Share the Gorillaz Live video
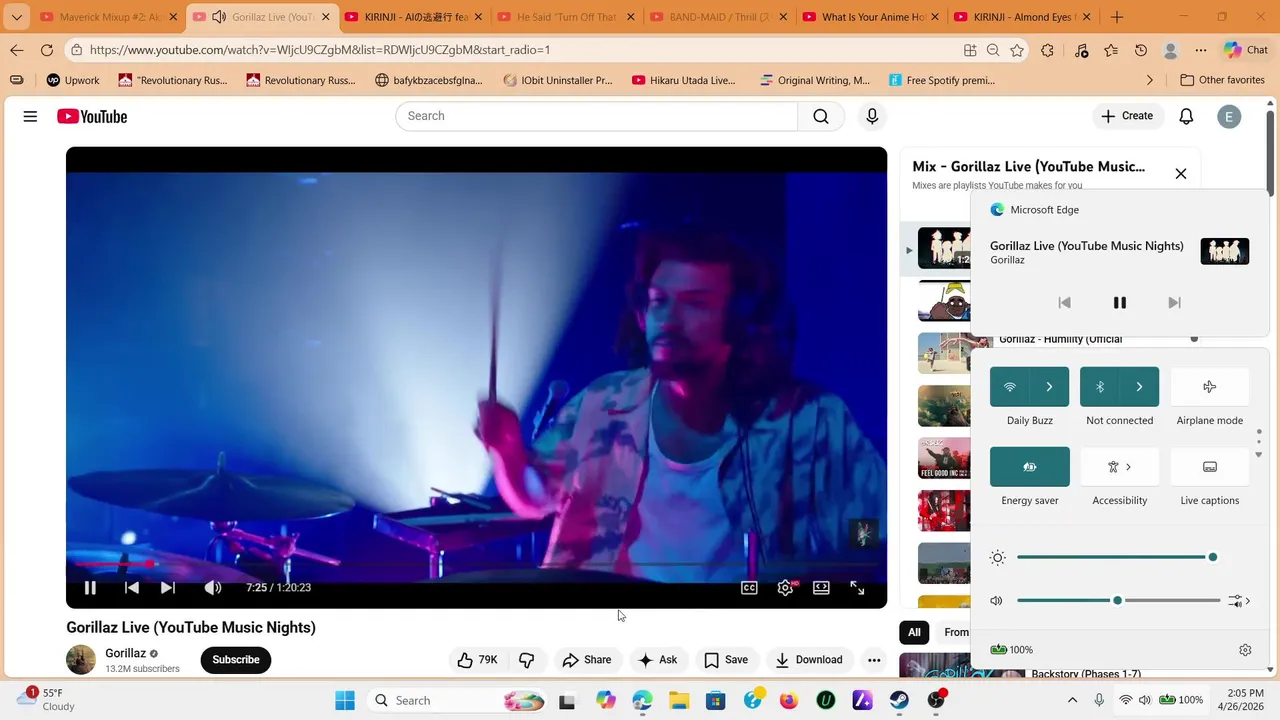The image size is (1280, 720). click(587, 660)
